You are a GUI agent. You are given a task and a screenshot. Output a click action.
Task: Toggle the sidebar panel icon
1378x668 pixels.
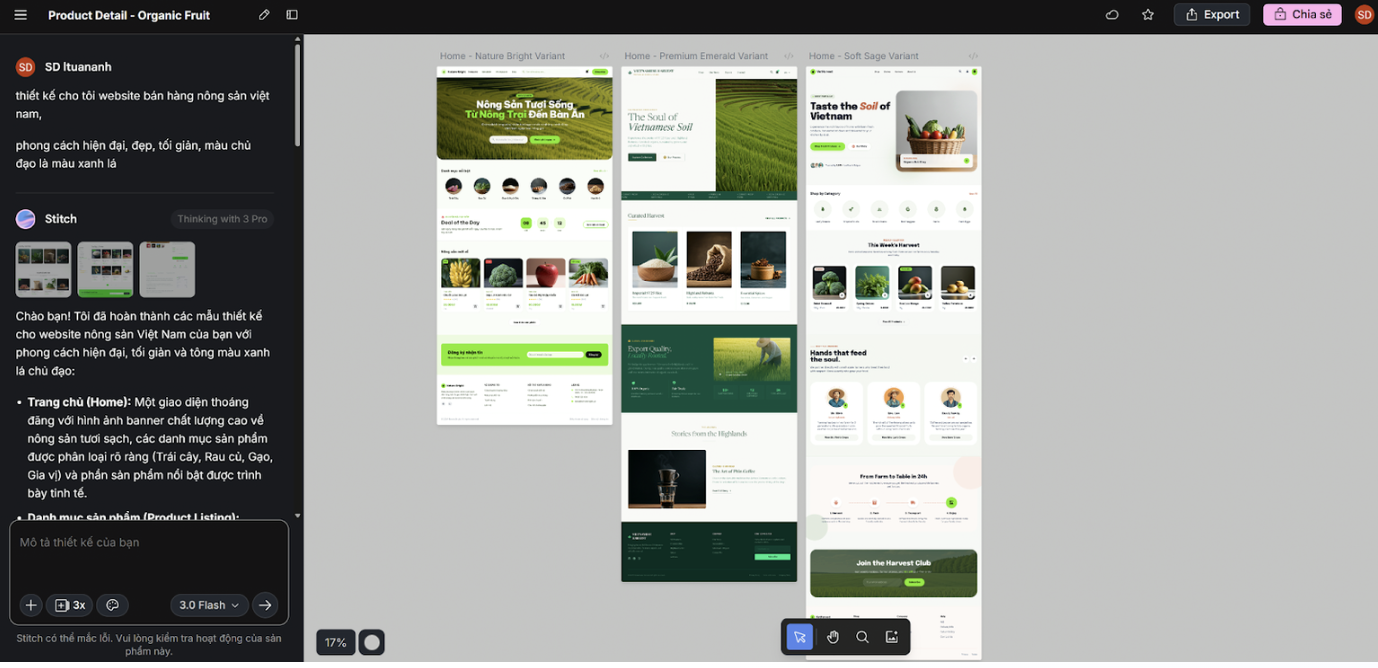(x=292, y=15)
